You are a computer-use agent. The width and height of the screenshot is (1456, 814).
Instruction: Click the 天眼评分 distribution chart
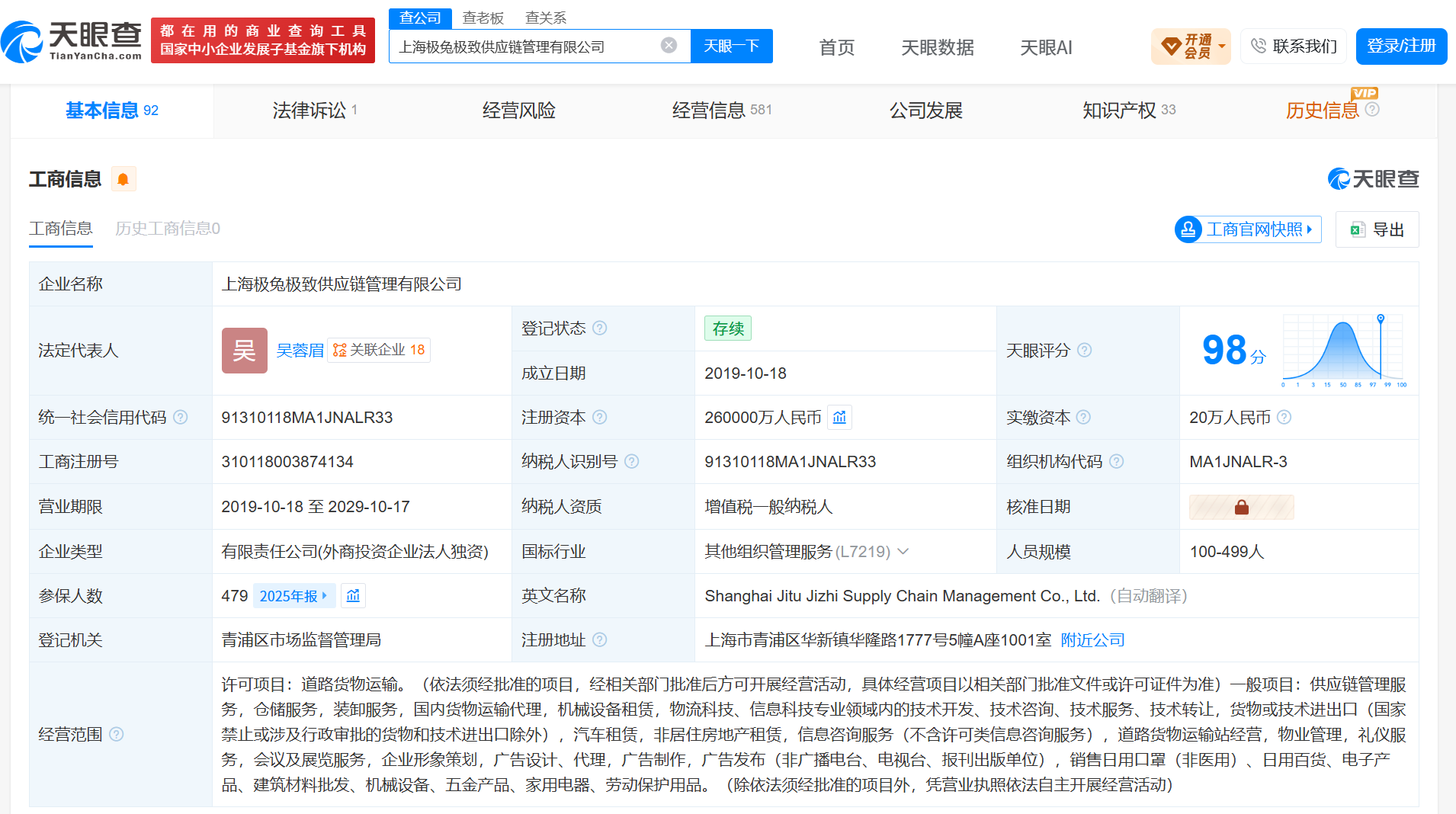pos(1345,351)
